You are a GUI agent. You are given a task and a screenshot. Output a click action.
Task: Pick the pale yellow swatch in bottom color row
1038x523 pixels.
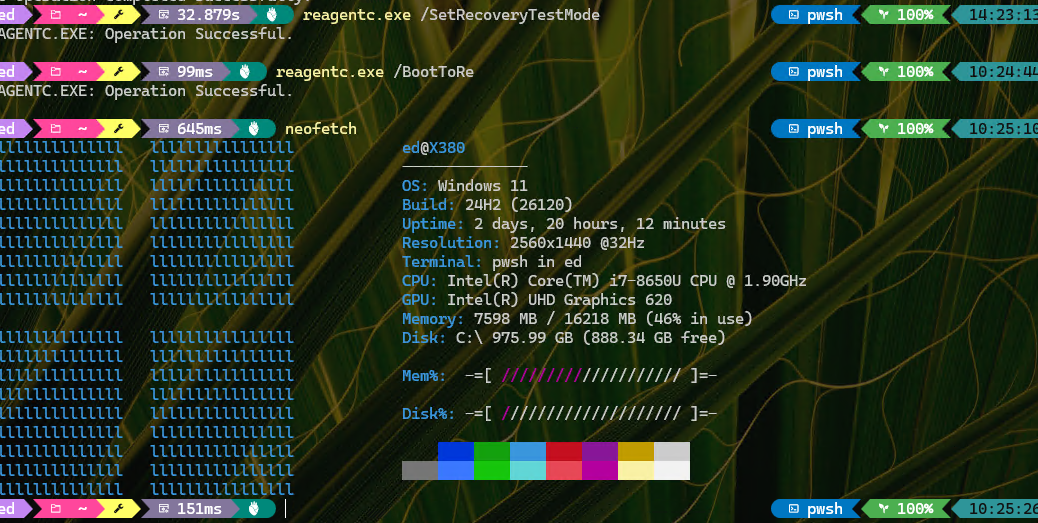(636, 470)
